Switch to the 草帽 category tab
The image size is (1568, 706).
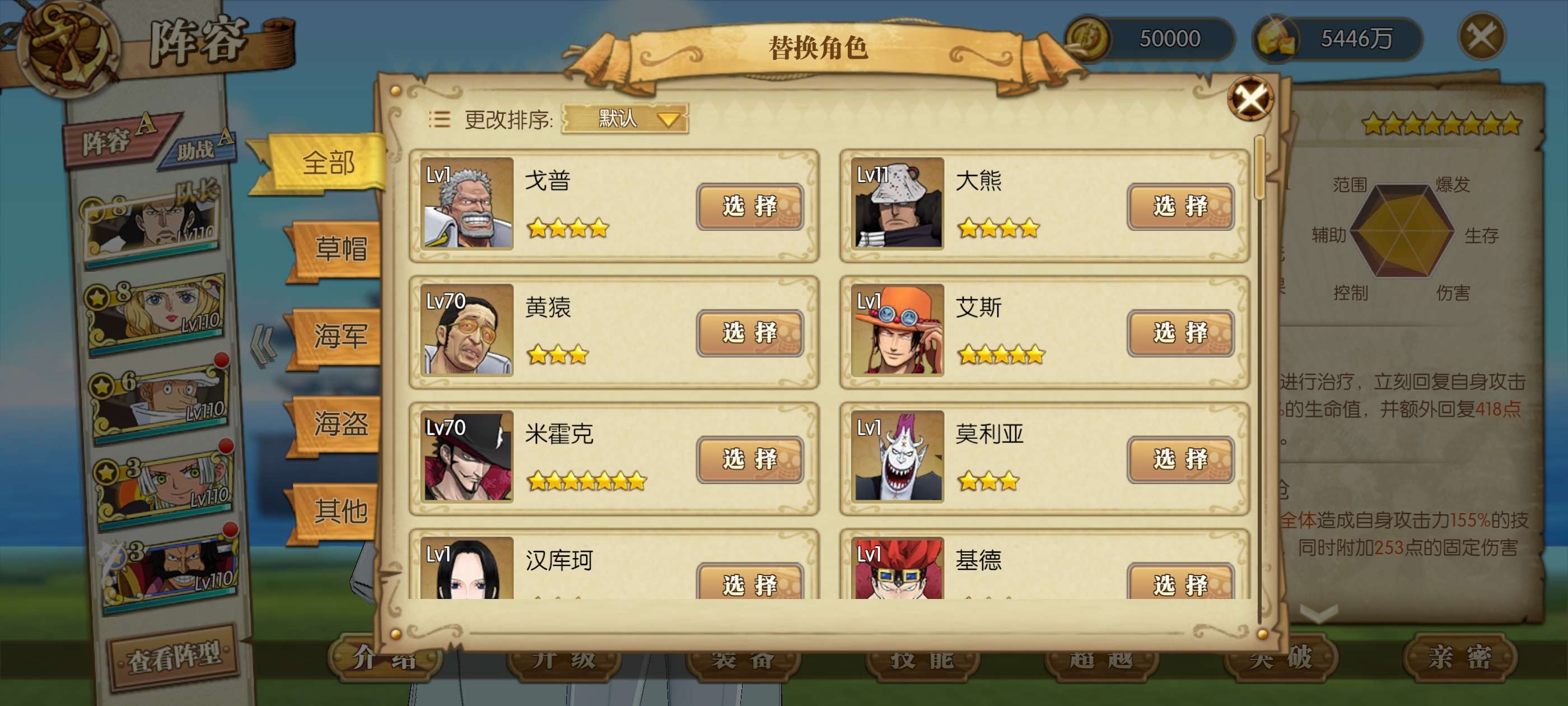pos(338,249)
